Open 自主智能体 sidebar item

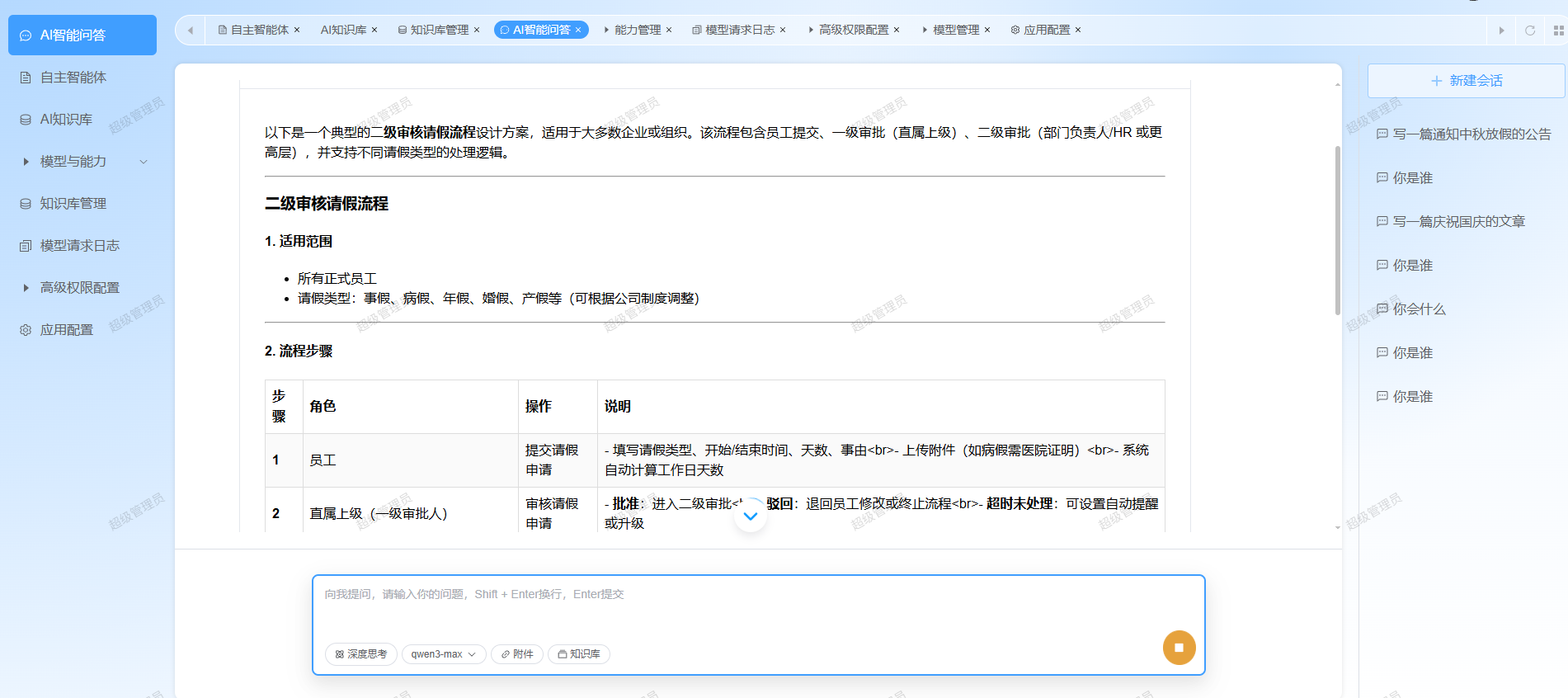[82, 78]
